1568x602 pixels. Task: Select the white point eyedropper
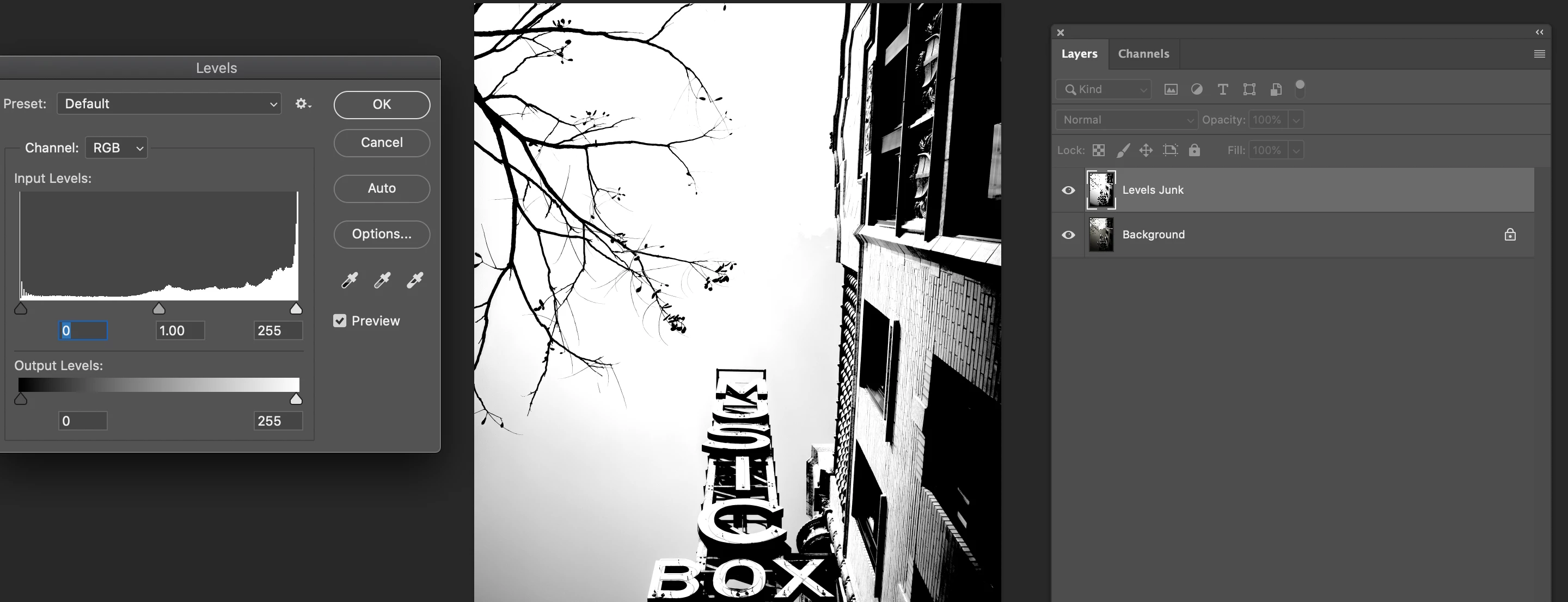(415, 280)
